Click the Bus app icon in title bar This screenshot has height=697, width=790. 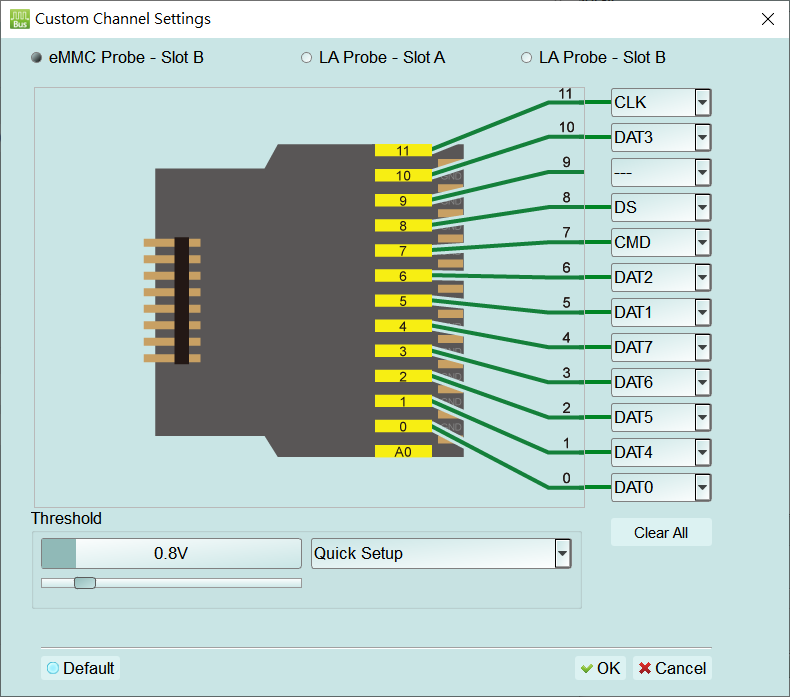pyautogui.click(x=20, y=19)
